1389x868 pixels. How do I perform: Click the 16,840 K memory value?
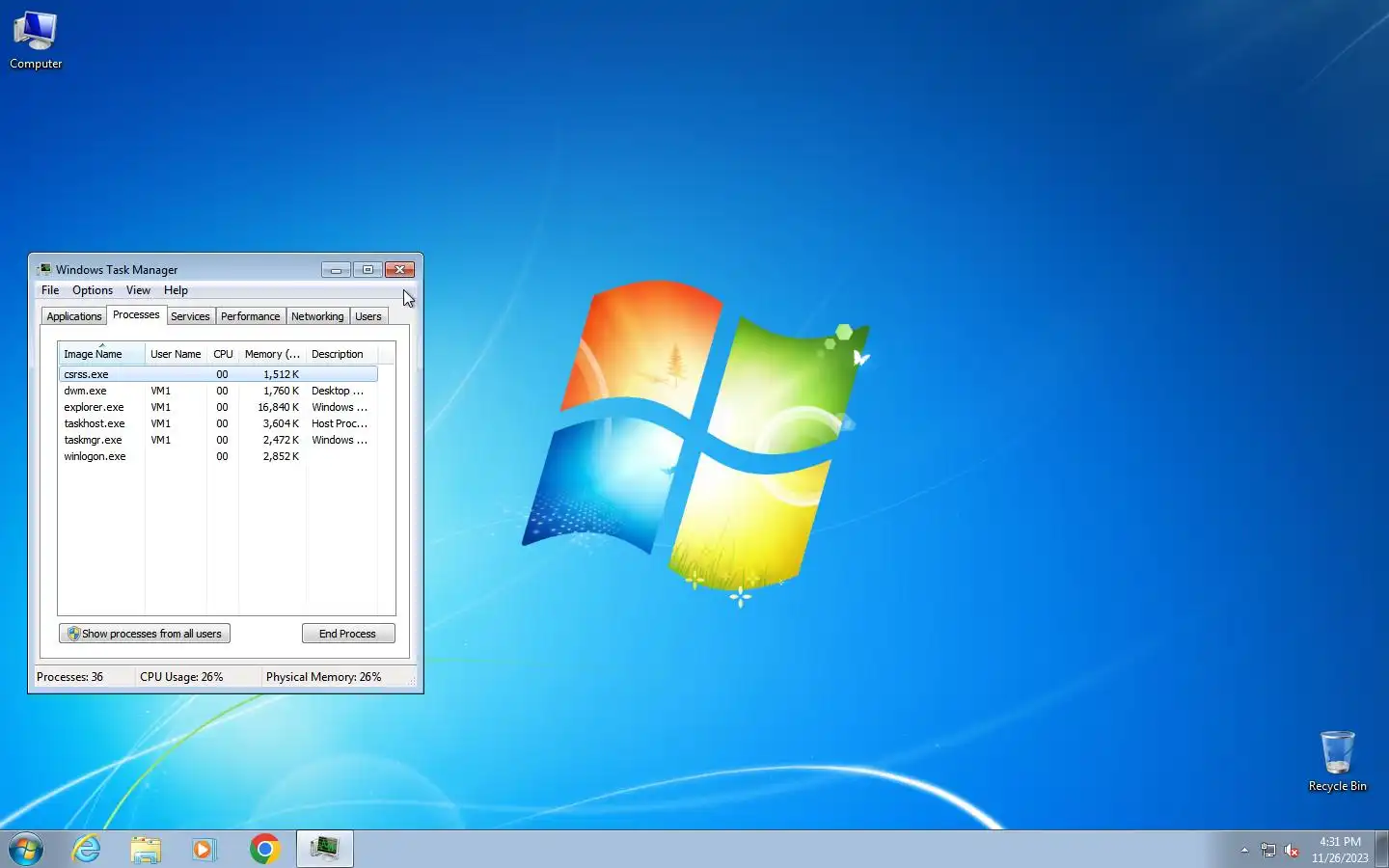[x=278, y=407]
